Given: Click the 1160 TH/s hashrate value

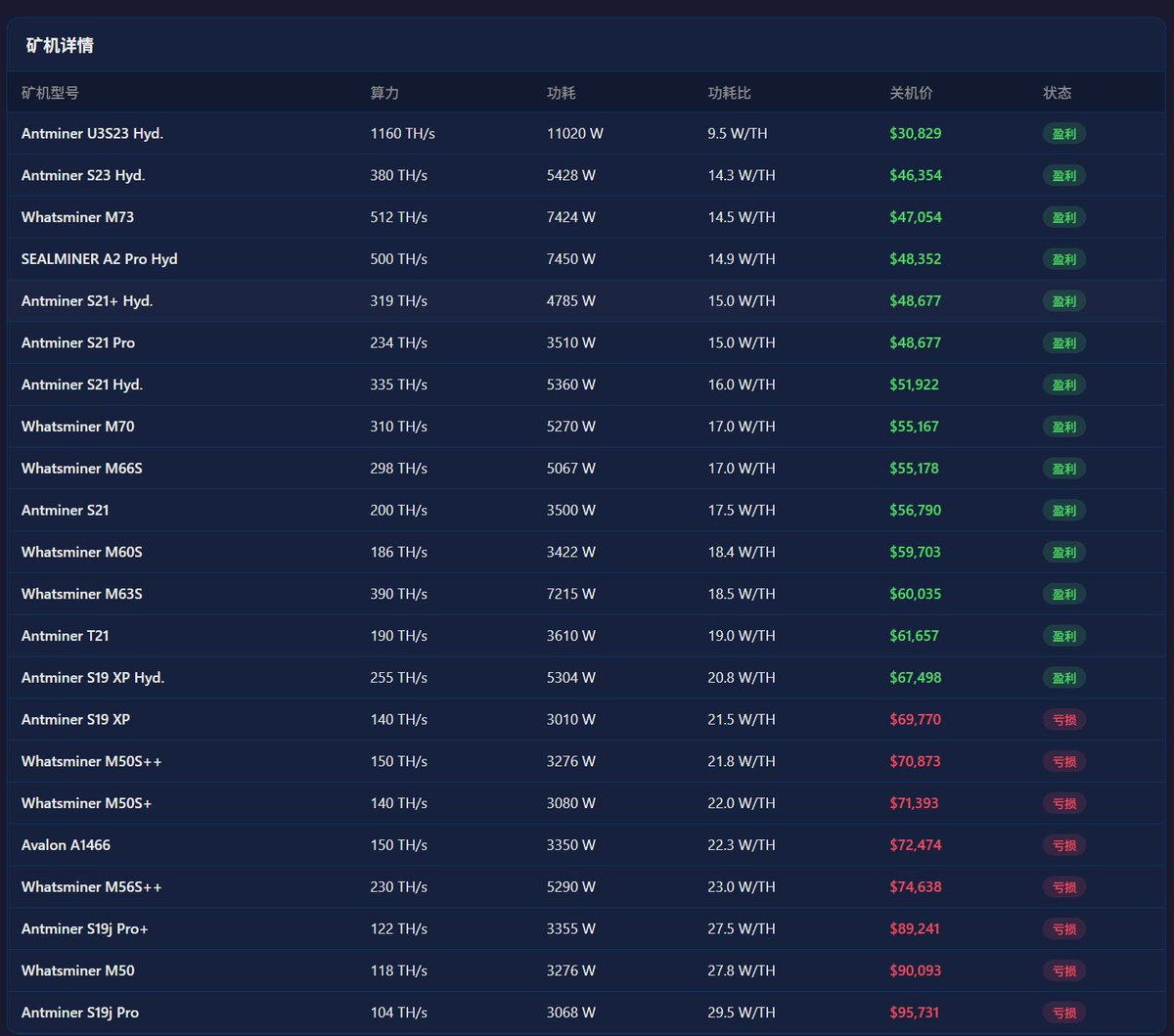Looking at the screenshot, I should [x=403, y=133].
